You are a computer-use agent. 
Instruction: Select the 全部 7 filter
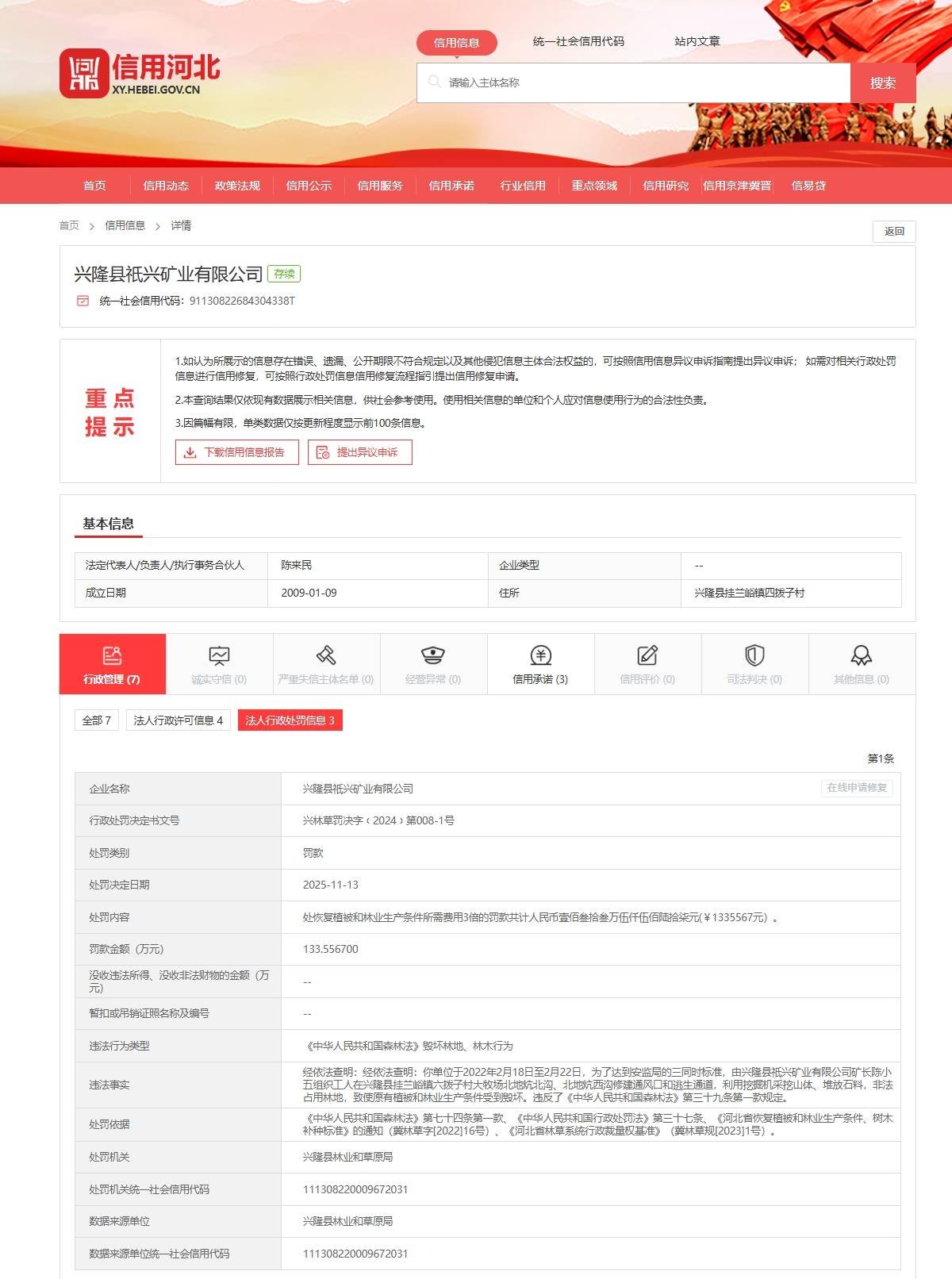click(x=98, y=720)
